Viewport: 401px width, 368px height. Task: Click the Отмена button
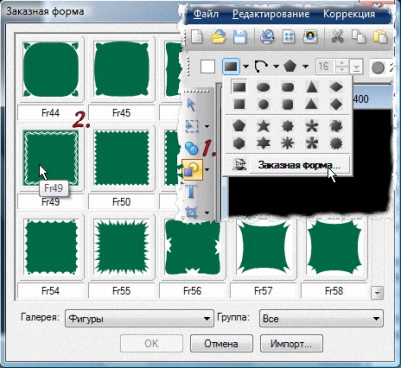(221, 343)
